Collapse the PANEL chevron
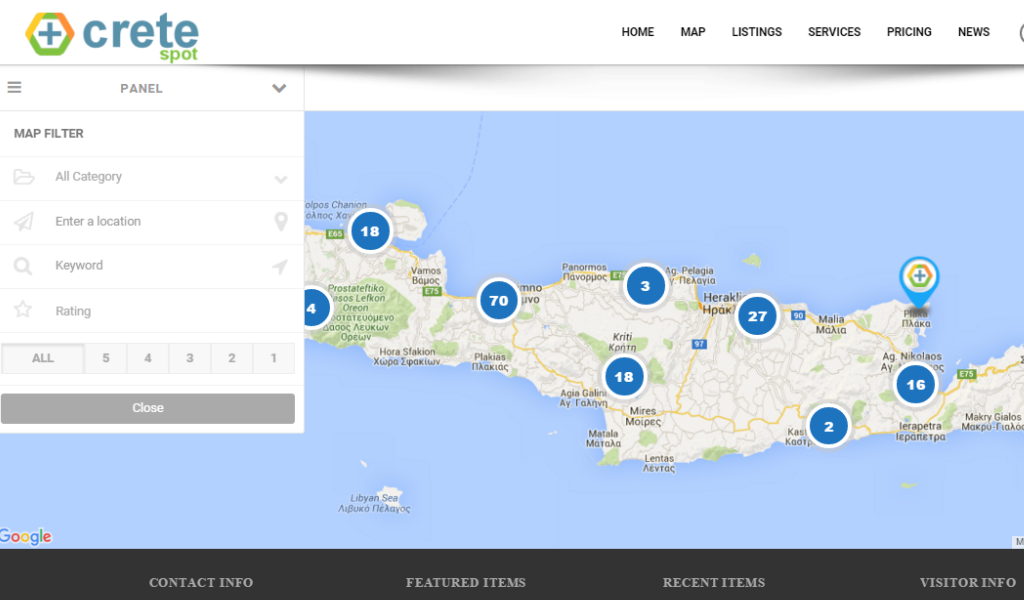The image size is (1024, 600). click(279, 88)
